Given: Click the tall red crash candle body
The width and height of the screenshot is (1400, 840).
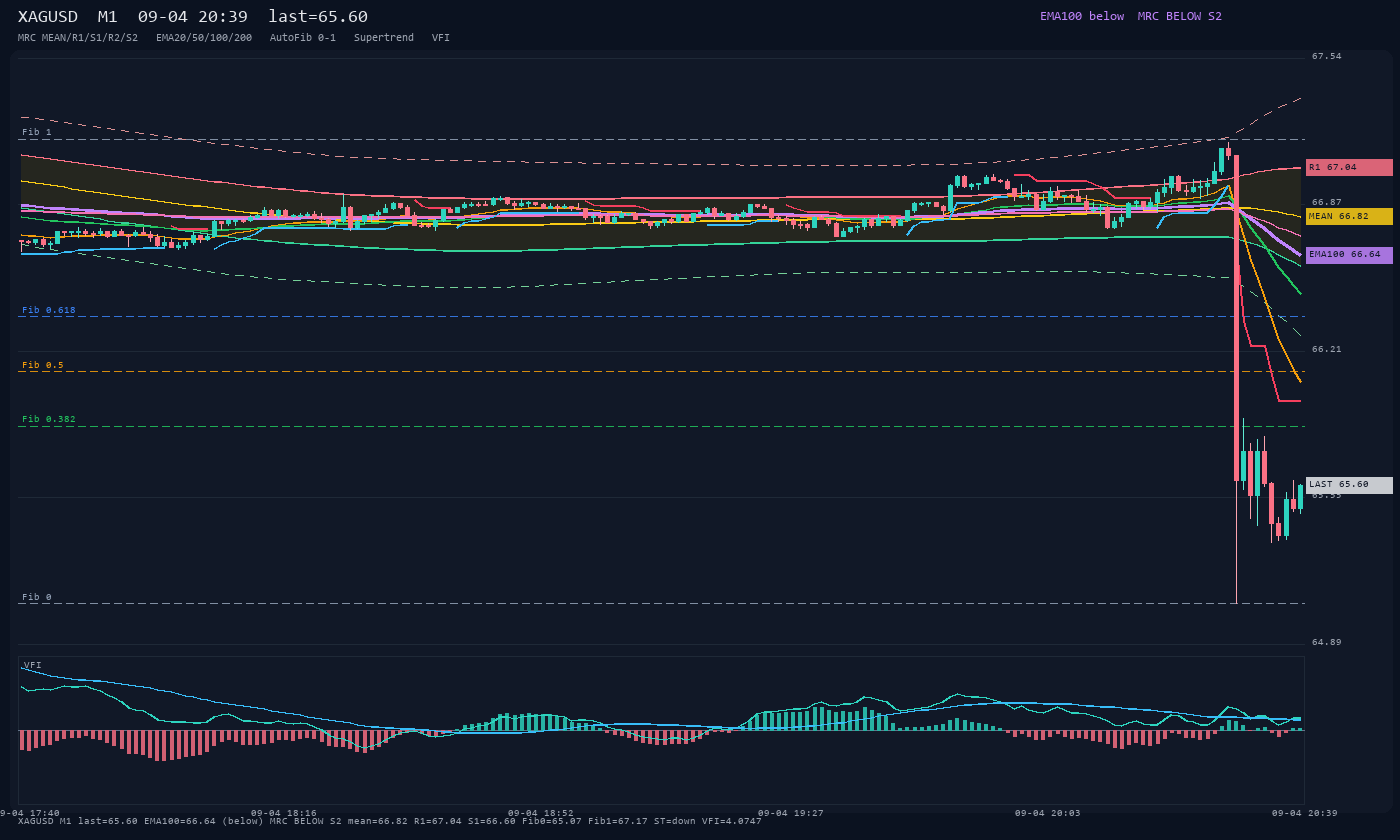Looking at the screenshot, I should pos(1237,318).
